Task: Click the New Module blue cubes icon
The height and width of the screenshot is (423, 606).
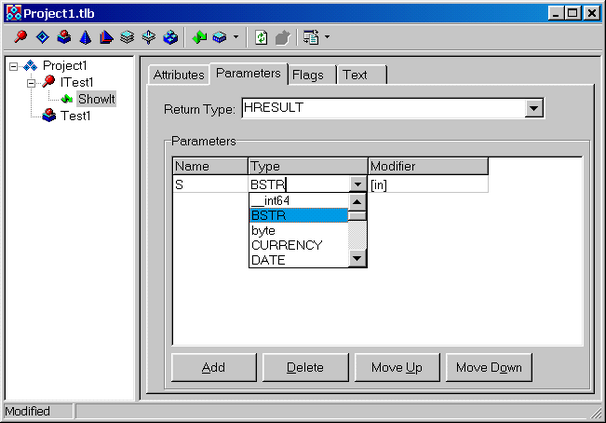Action: pyautogui.click(x=170, y=38)
